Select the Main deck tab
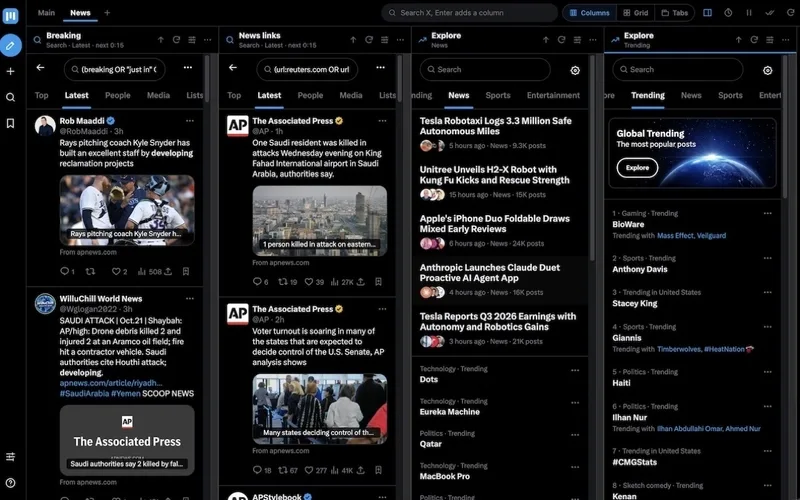The image size is (800, 500). [46, 13]
